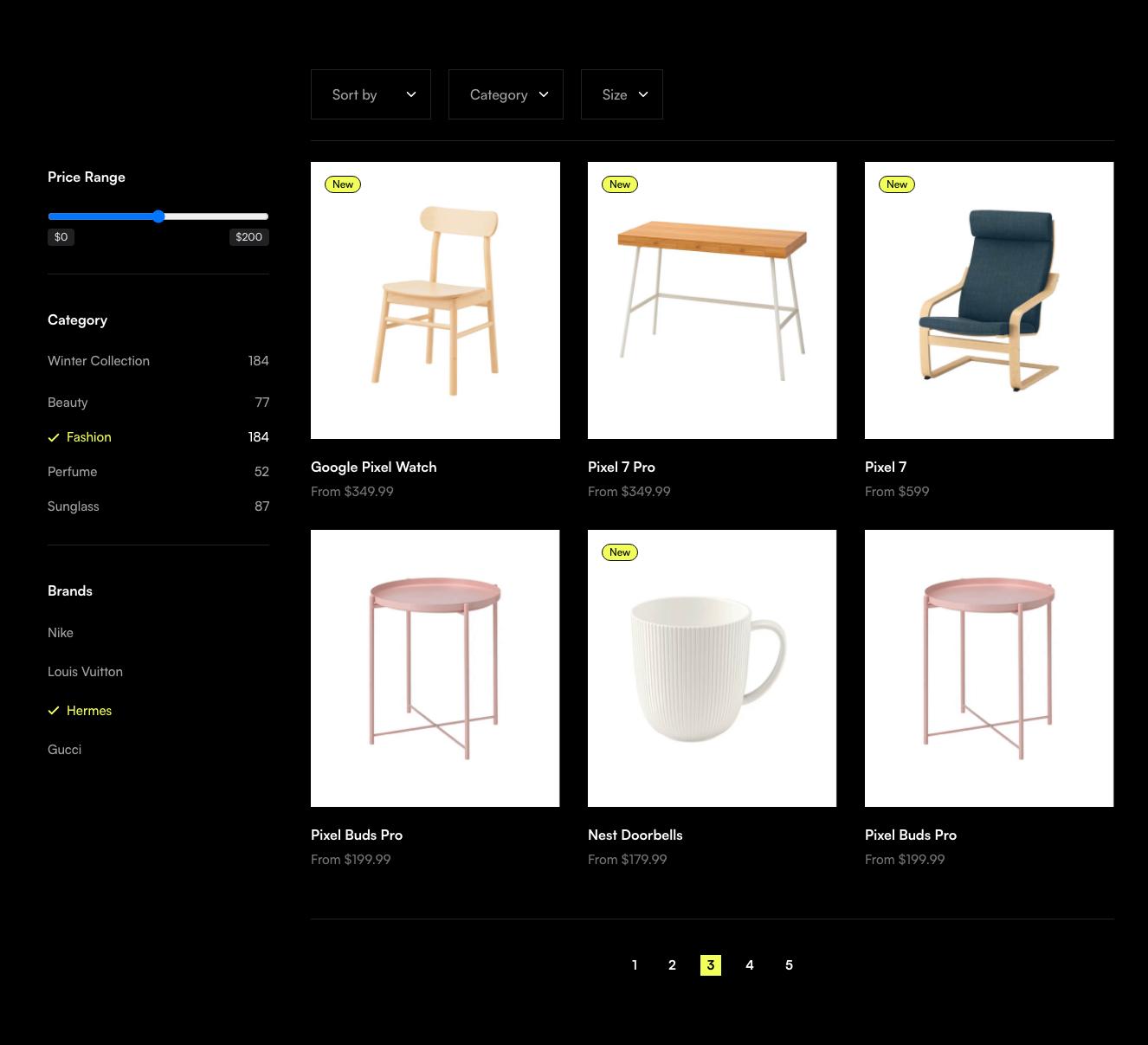Click the New badge on the white mug
This screenshot has width=1148, height=1045.
coord(620,552)
